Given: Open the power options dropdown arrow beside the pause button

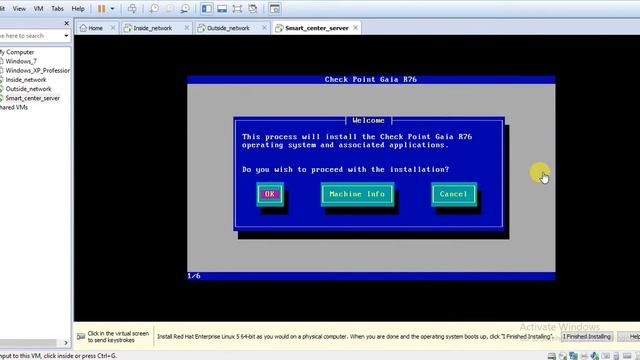Looking at the screenshot, I should 112,9.
